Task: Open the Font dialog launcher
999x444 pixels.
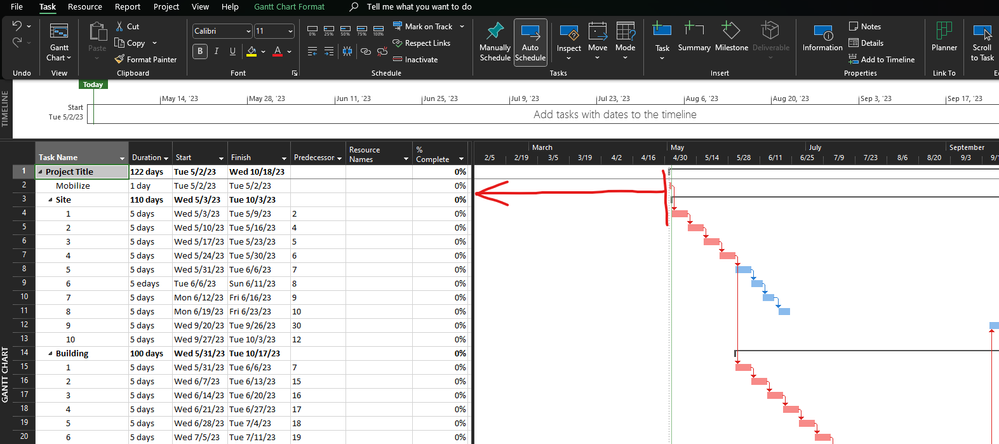Action: (294, 74)
